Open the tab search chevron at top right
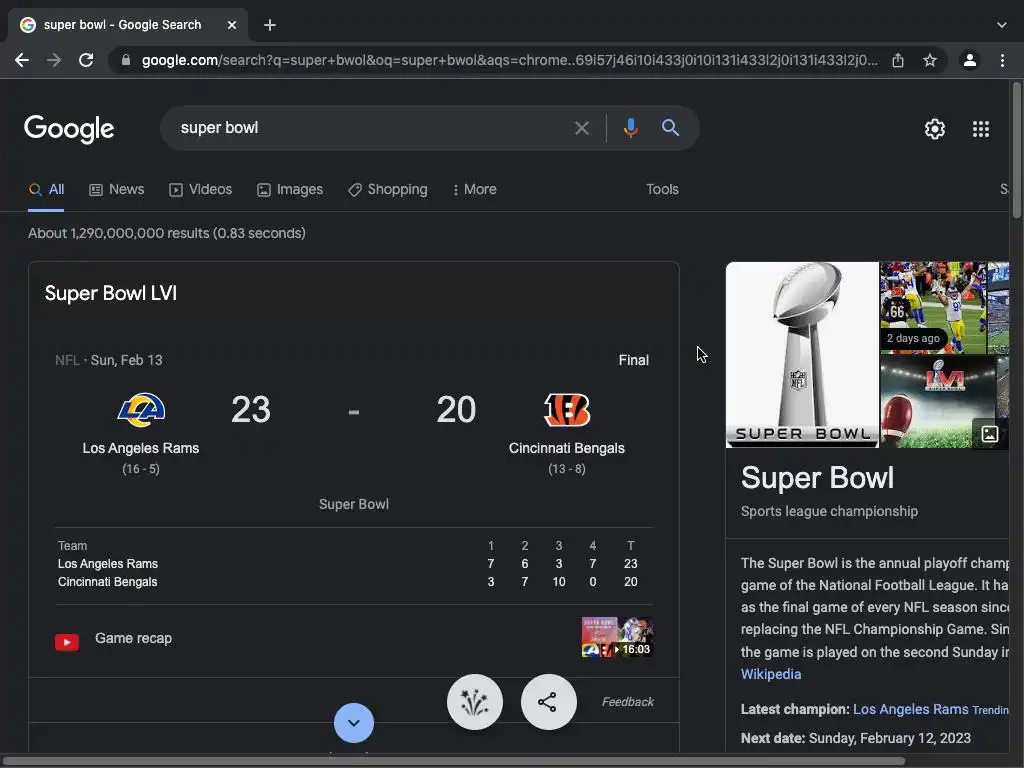Screen dimensions: 1024x768 click(1002, 25)
